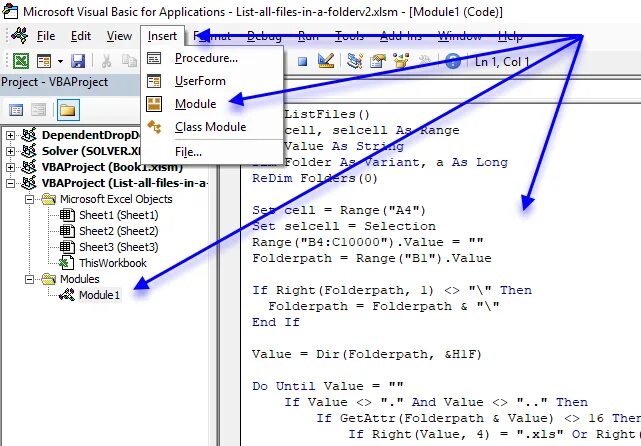Open the Run menu
This screenshot has width=641, height=446.
[x=308, y=36]
